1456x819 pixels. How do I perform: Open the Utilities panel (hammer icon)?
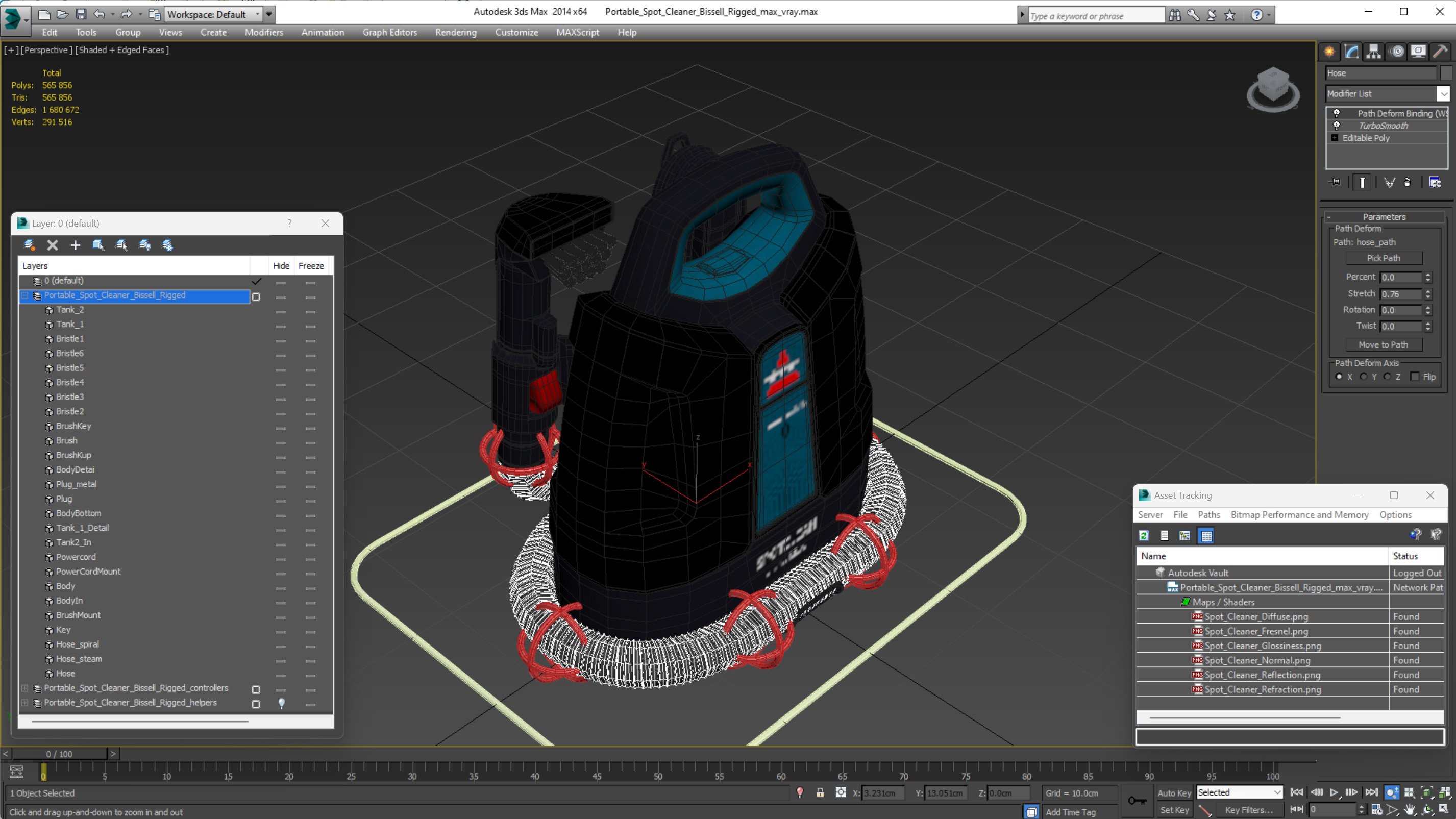(x=1440, y=52)
